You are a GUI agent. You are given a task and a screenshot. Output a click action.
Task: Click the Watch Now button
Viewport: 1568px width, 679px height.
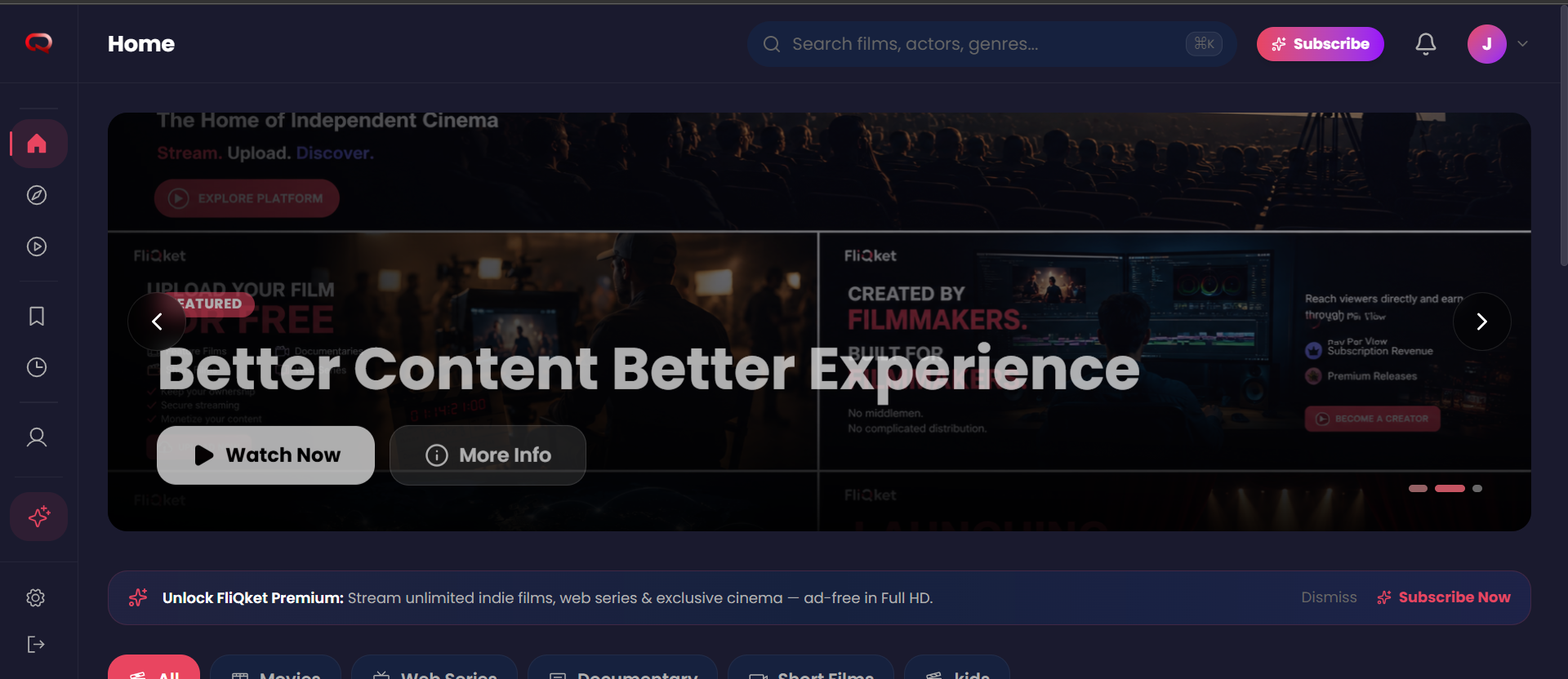265,455
